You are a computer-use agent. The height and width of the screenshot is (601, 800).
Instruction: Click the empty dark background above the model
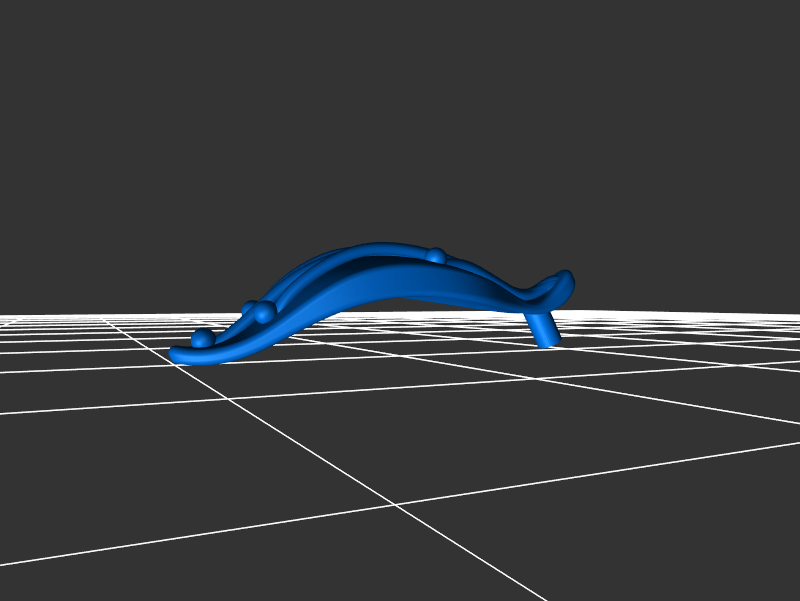[400, 120]
